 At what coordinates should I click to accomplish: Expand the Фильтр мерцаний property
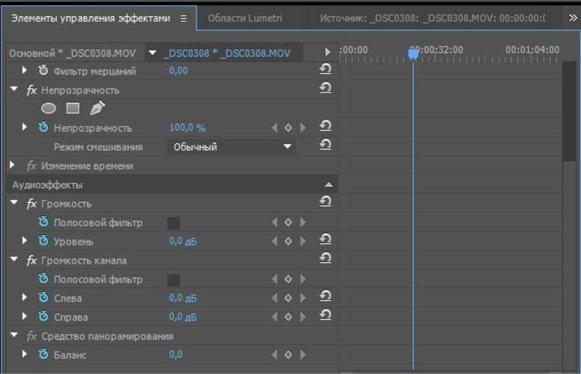tap(24, 70)
